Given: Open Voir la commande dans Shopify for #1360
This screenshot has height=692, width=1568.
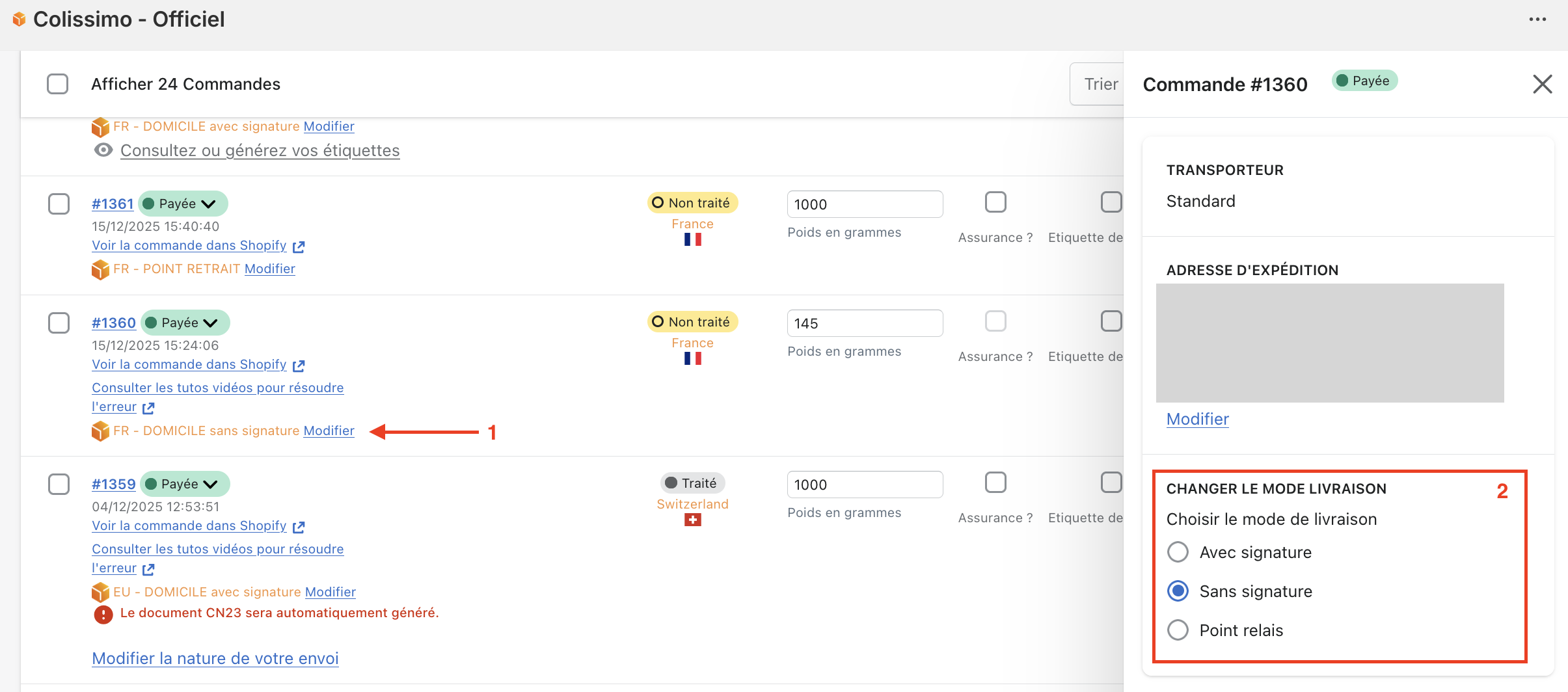Looking at the screenshot, I should click(189, 364).
